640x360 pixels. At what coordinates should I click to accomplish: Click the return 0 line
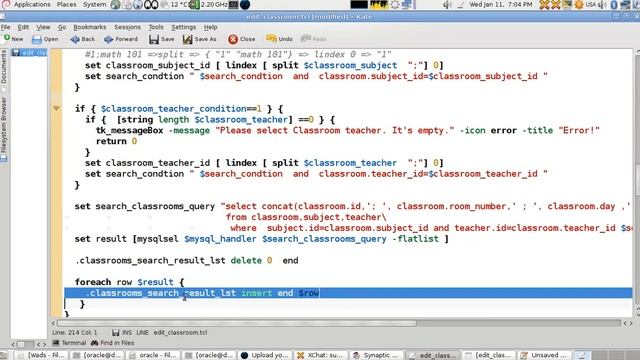pyautogui.click(x=116, y=141)
